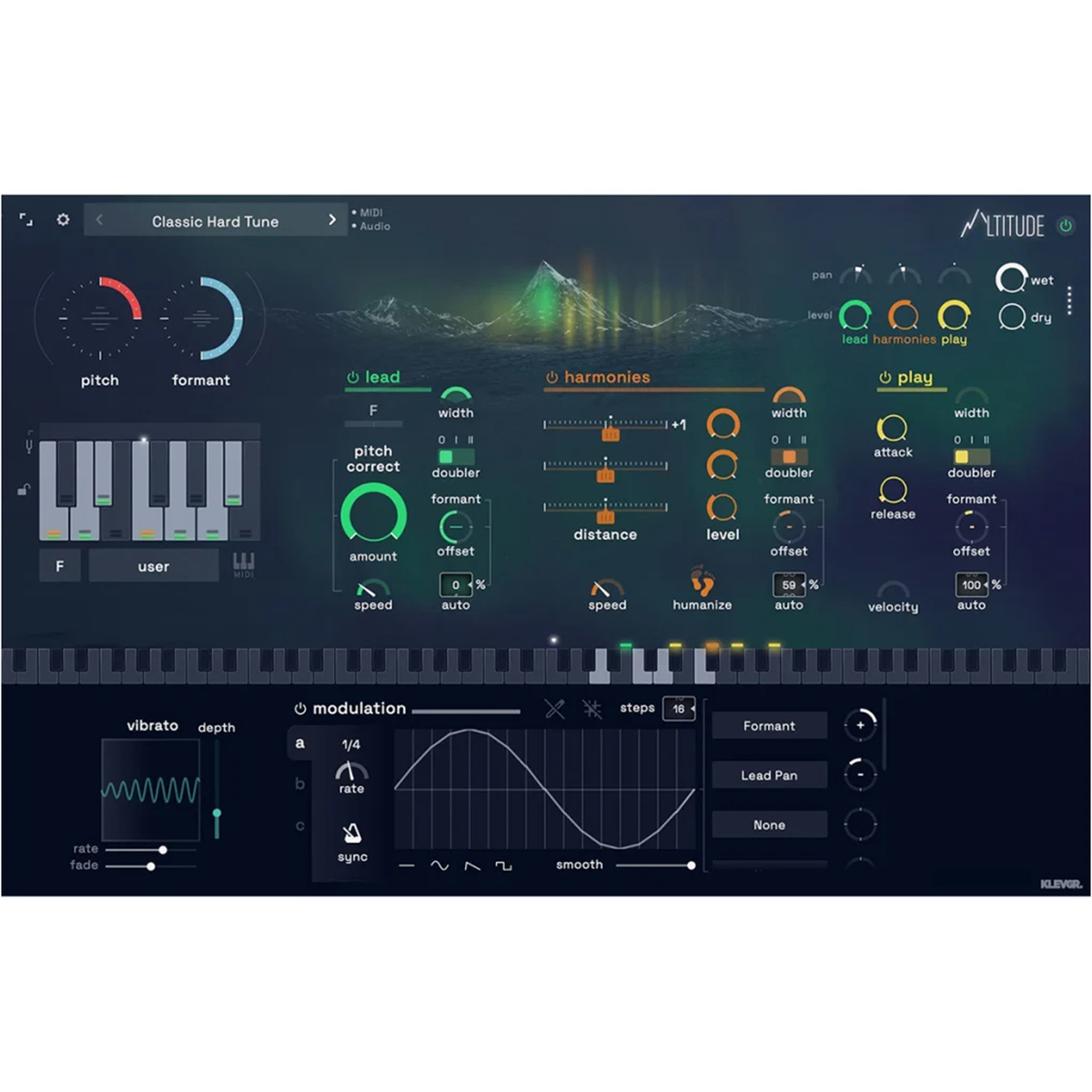Click the bottom harmony level knob above level label

[x=723, y=507]
